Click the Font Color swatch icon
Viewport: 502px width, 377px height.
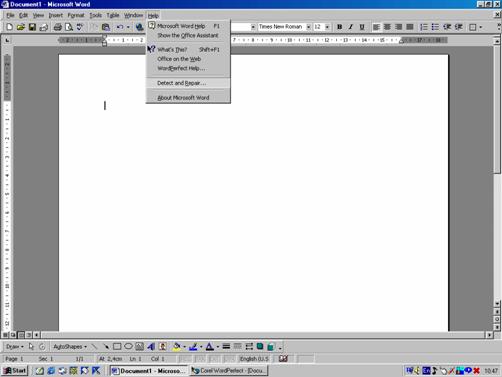click(210, 347)
